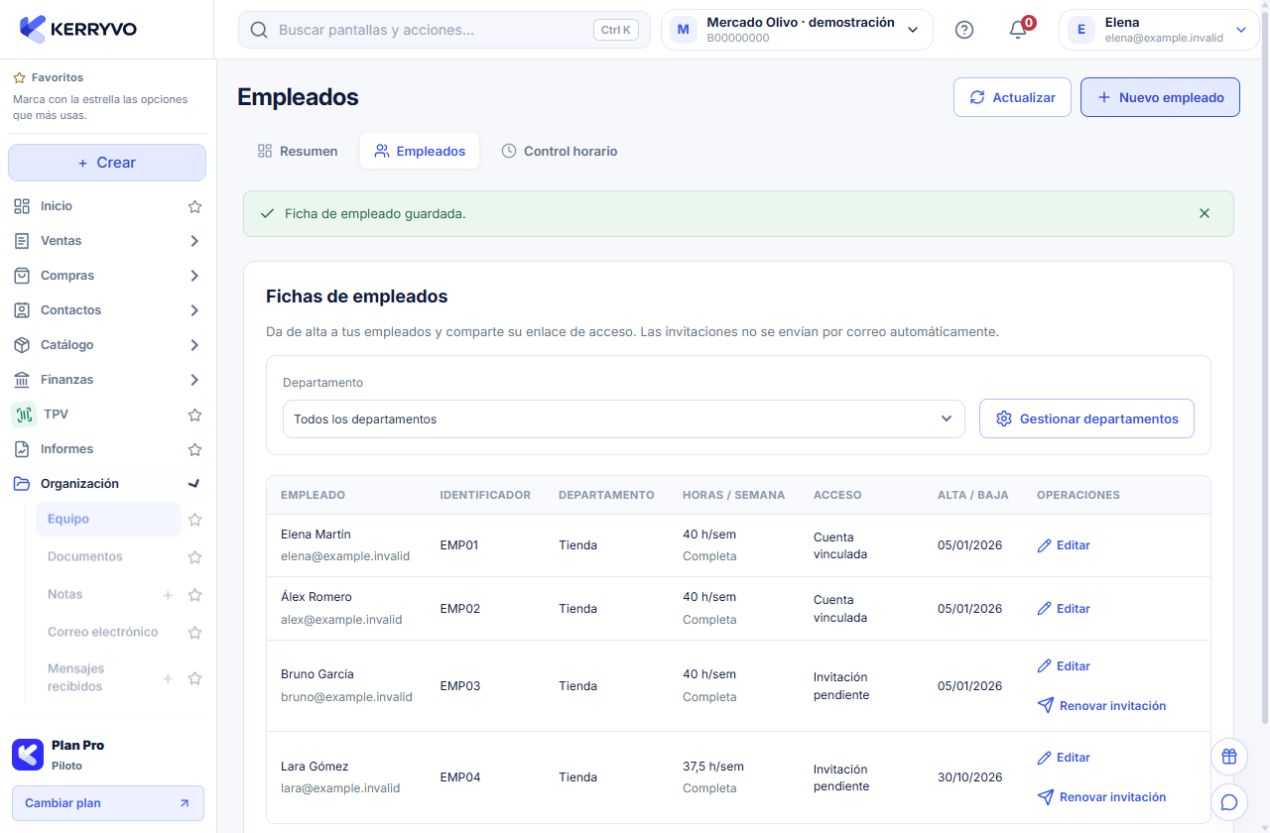1270x833 pixels.
Task: Select the Empleados tab
Action: pyautogui.click(x=419, y=151)
